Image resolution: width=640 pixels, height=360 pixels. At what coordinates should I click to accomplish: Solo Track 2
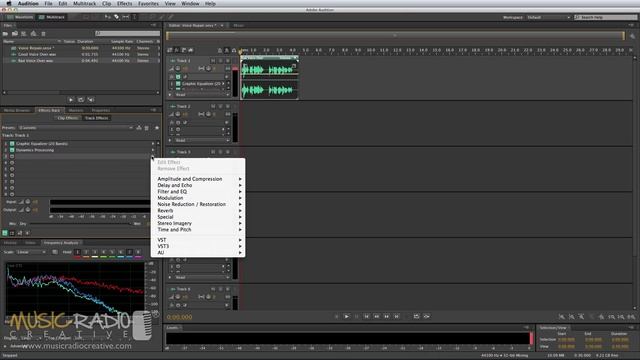point(220,106)
